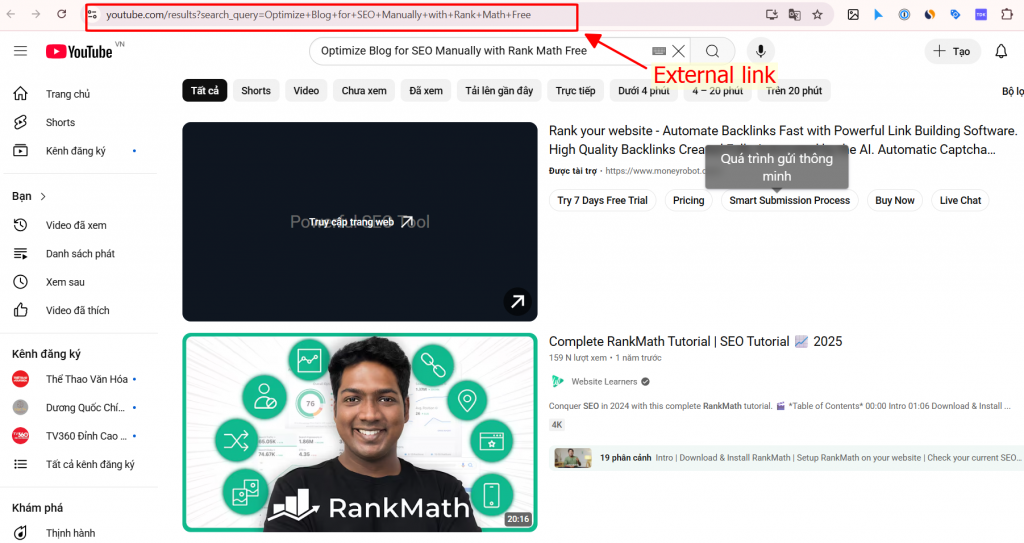Click the Live Chat ad button

pyautogui.click(x=960, y=201)
